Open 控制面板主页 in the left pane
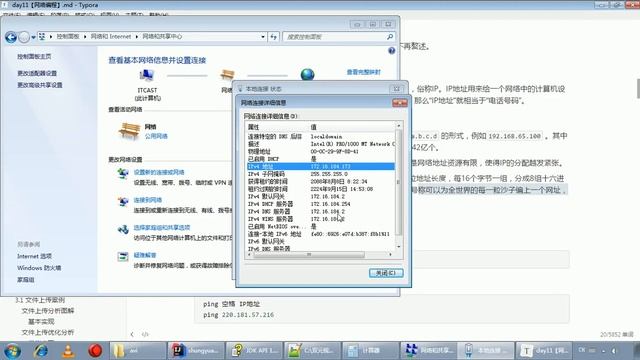The image size is (640, 360). pyautogui.click(x=34, y=57)
